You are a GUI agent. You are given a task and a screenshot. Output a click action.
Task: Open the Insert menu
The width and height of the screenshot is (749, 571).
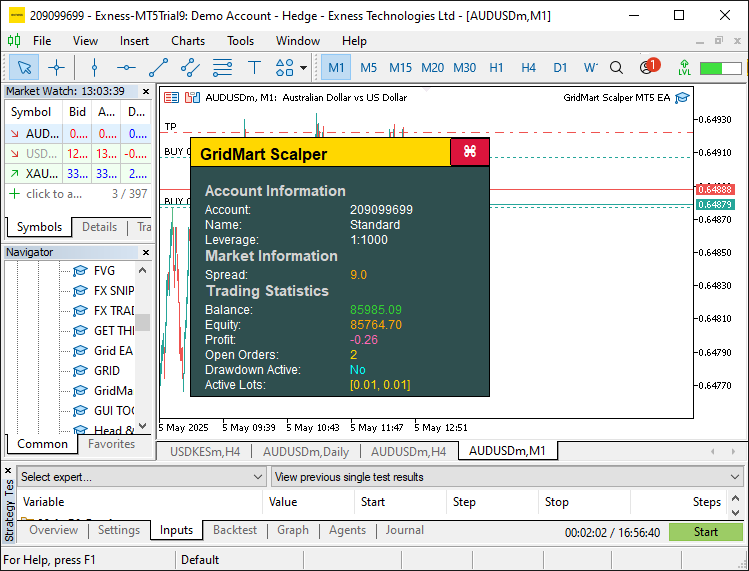click(134, 41)
